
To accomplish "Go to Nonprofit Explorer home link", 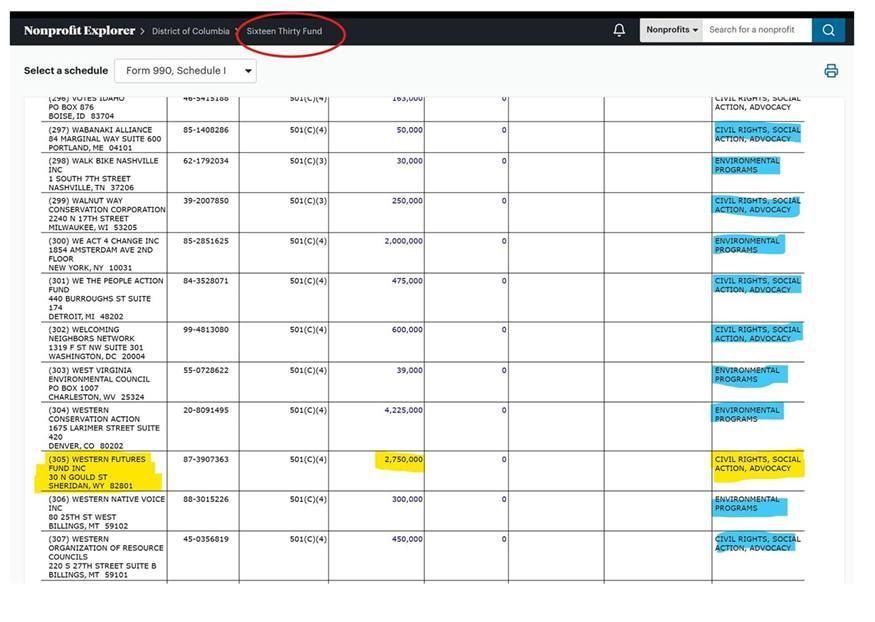I will 79,31.
